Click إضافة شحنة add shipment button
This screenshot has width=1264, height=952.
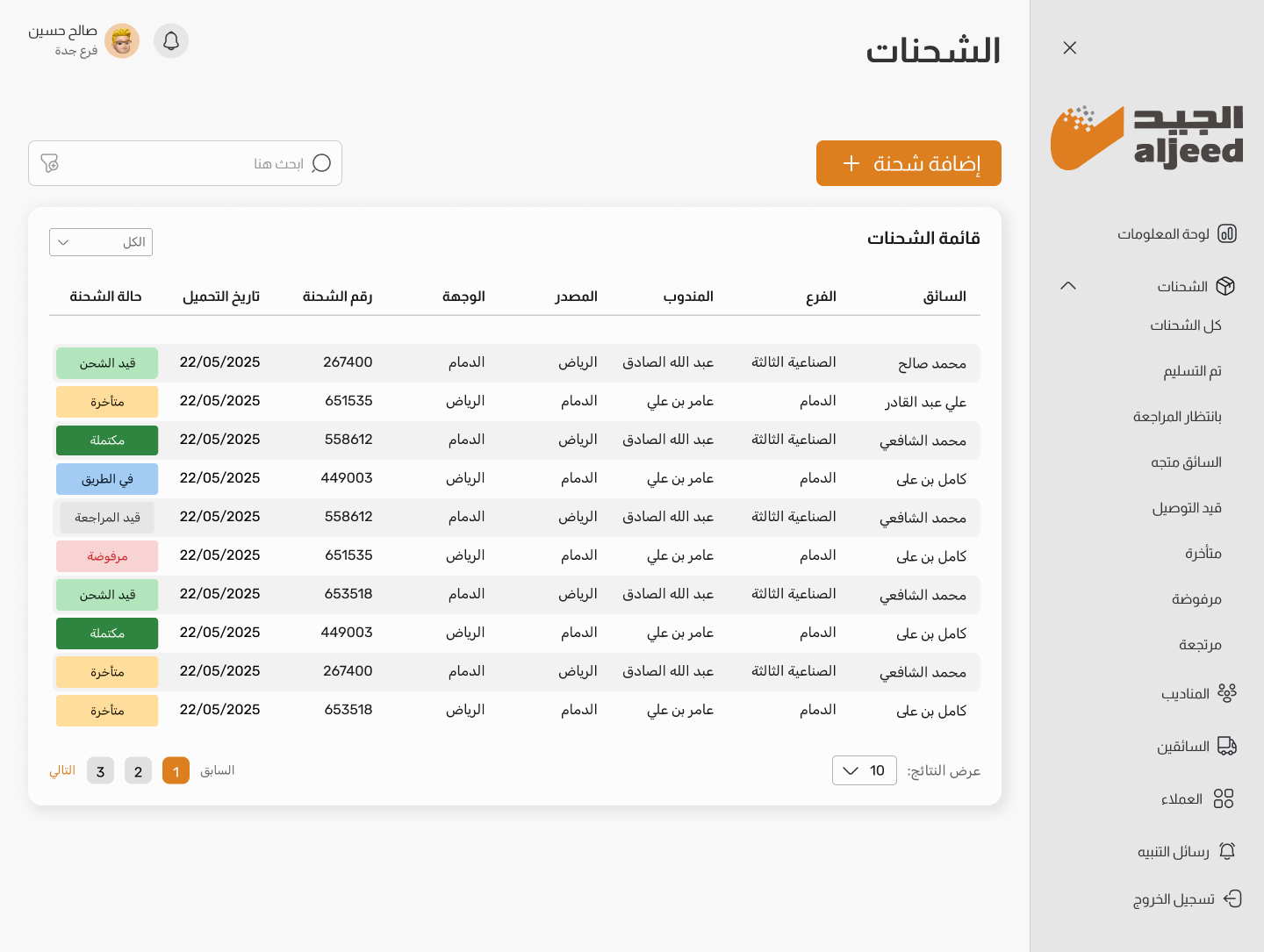(908, 163)
